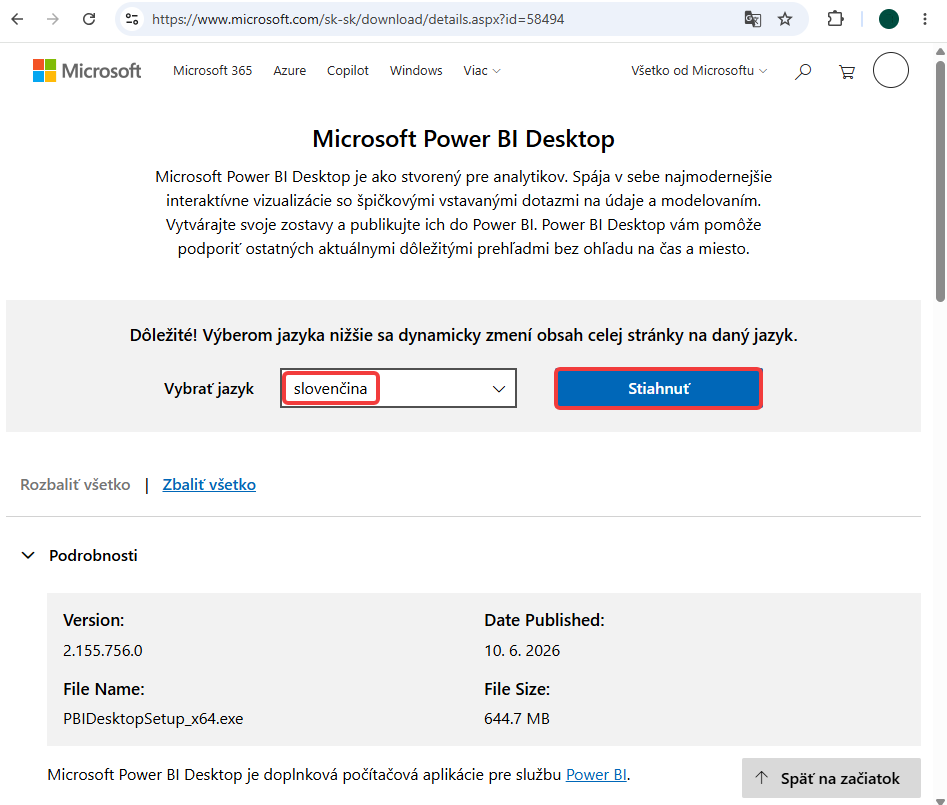The image size is (947, 805).
Task: Open the slovenčina language dropdown
Action: click(398, 388)
